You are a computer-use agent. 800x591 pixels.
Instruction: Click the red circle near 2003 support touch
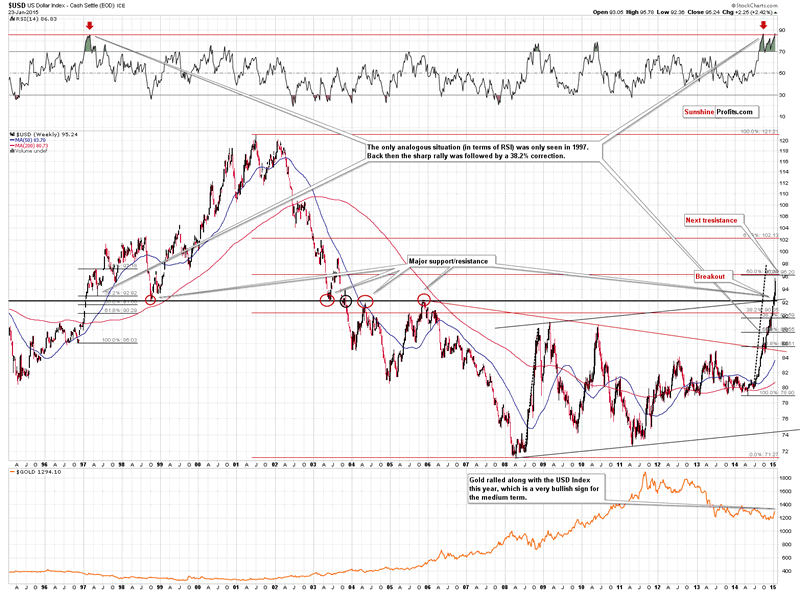point(327,300)
